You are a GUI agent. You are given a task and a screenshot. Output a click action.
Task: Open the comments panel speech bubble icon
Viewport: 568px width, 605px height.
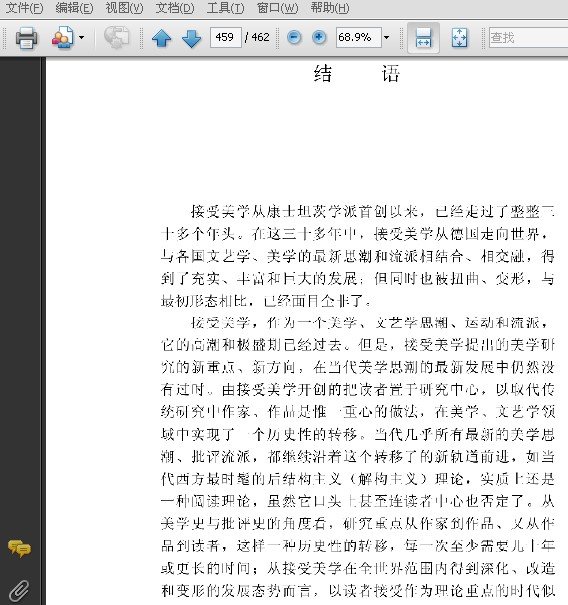[x=19, y=548]
